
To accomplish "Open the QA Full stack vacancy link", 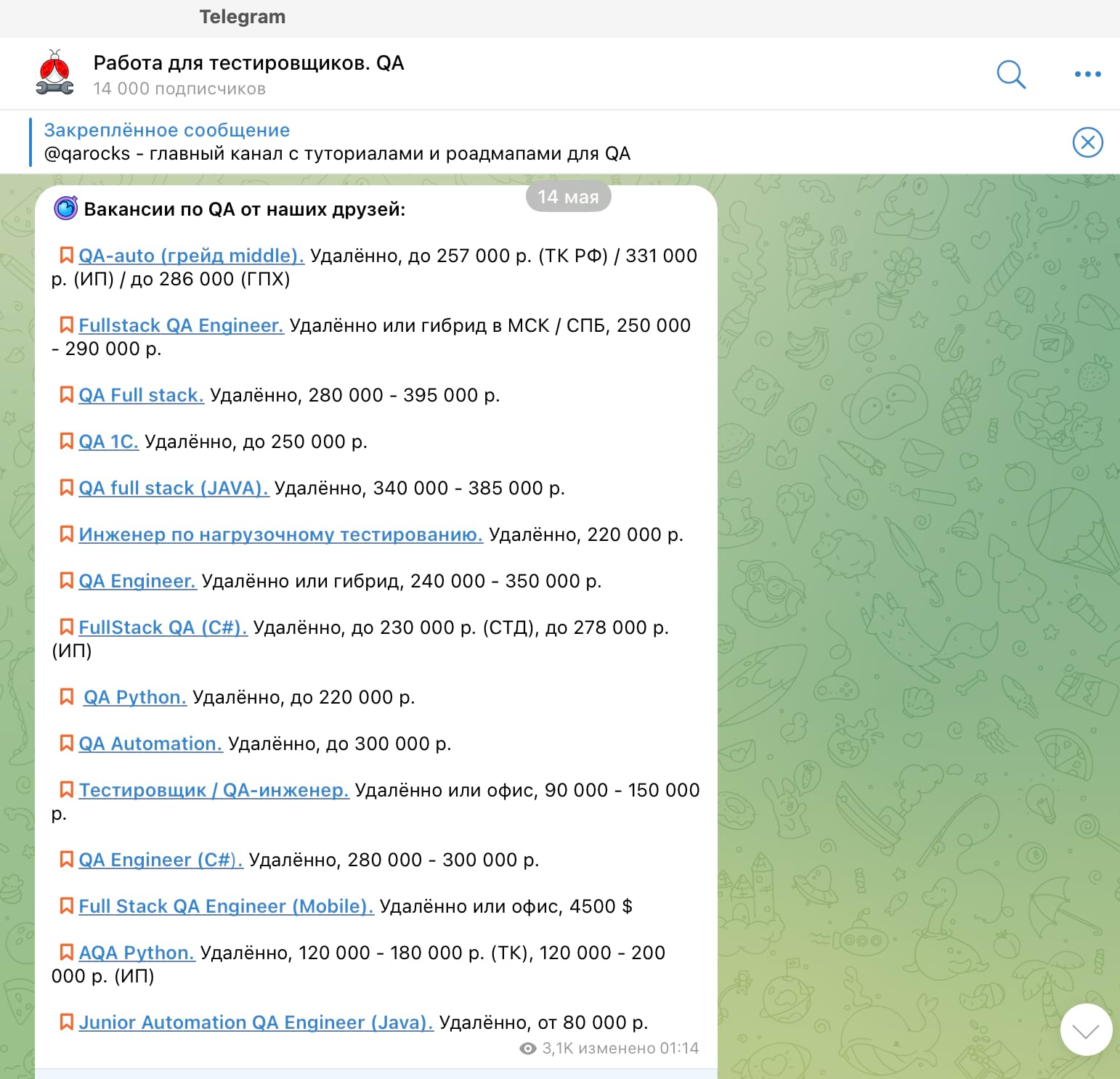I will 141,395.
